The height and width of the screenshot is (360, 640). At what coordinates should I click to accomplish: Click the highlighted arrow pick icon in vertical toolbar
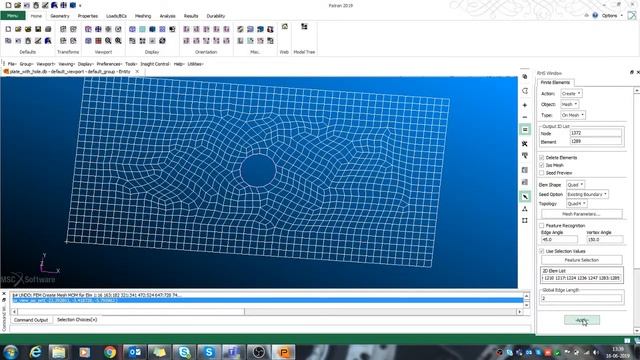525,197
